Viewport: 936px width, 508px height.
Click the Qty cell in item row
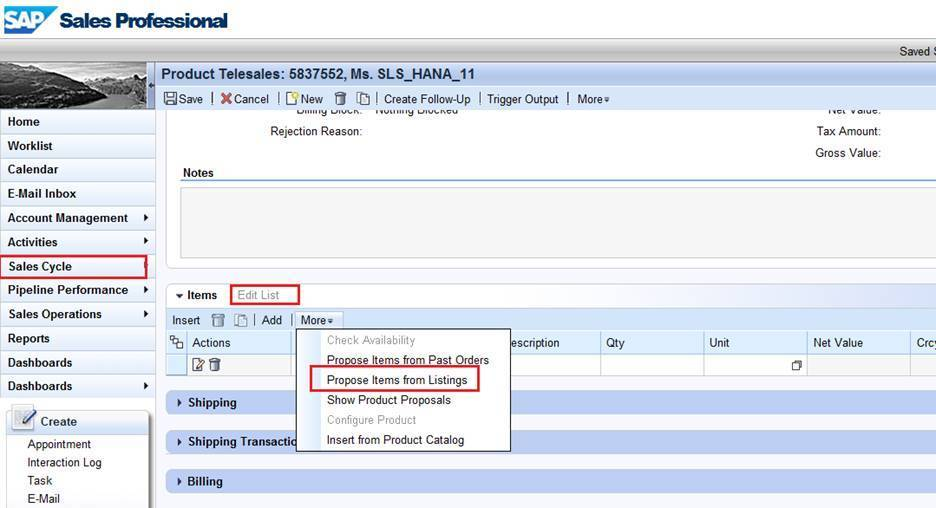652,365
